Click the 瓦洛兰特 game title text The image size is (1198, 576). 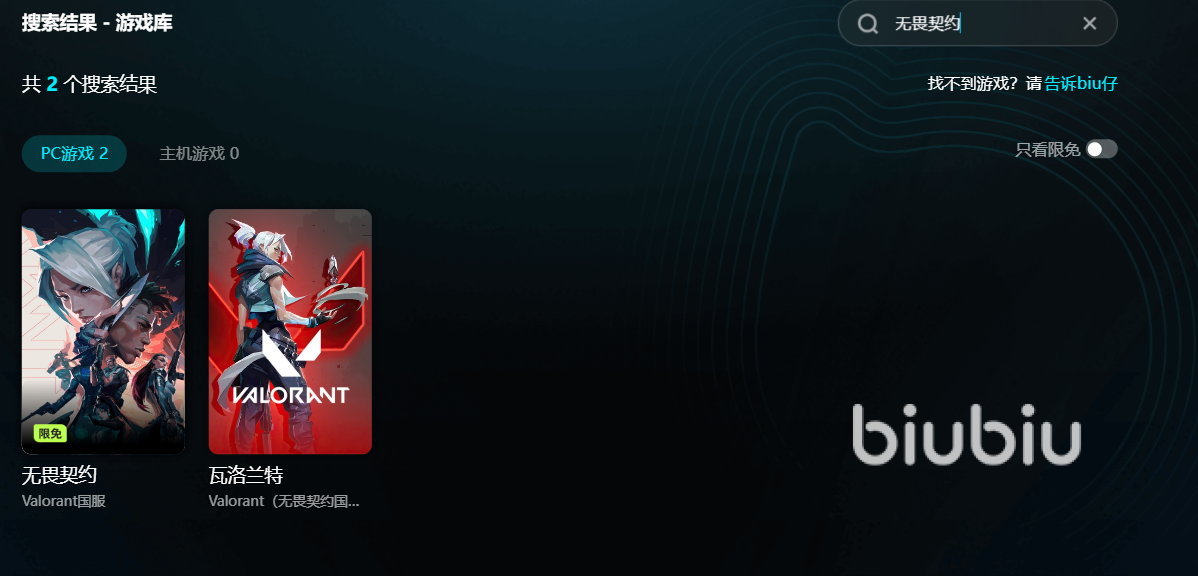click(x=246, y=476)
